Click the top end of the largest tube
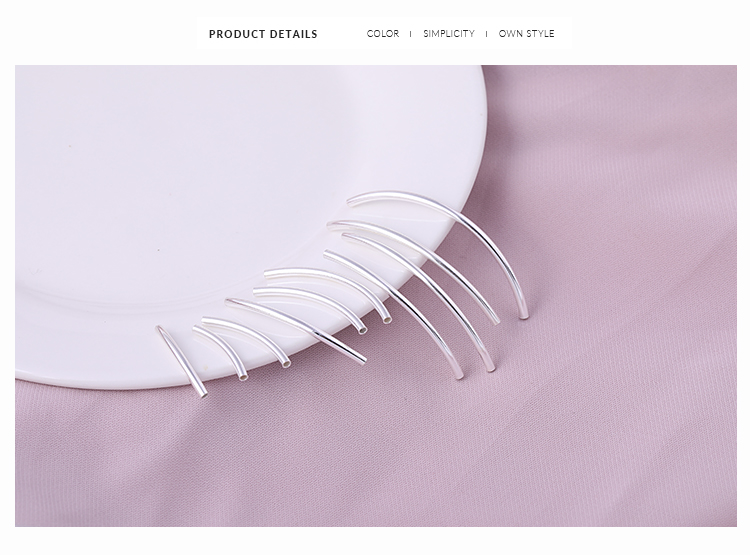Image resolution: width=750 pixels, height=555 pixels. tap(350, 201)
